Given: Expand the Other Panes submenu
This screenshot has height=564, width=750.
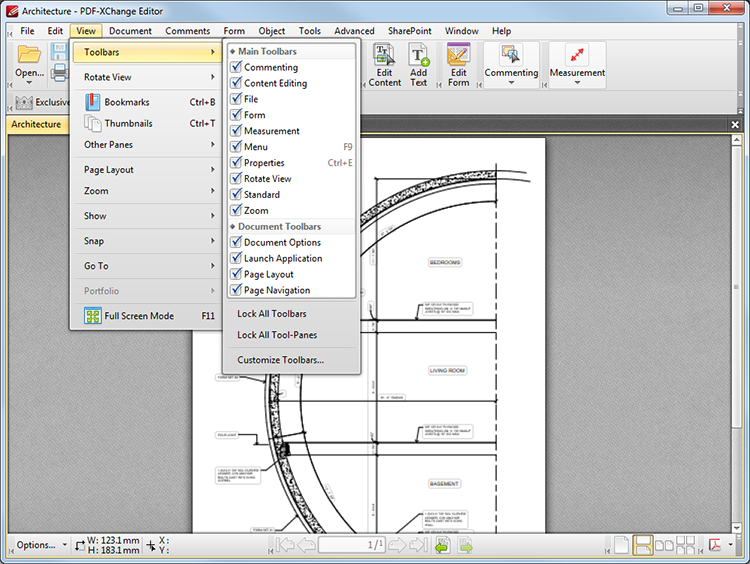Looking at the screenshot, I should click(148, 144).
